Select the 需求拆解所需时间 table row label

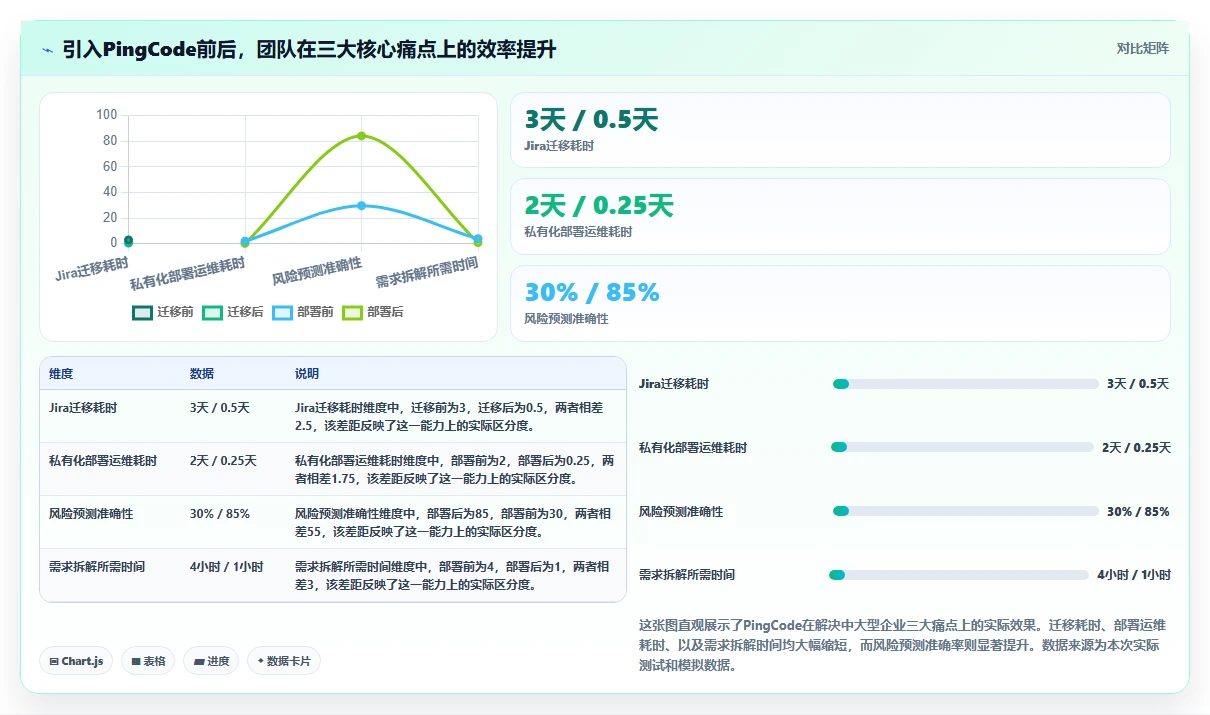[97, 567]
